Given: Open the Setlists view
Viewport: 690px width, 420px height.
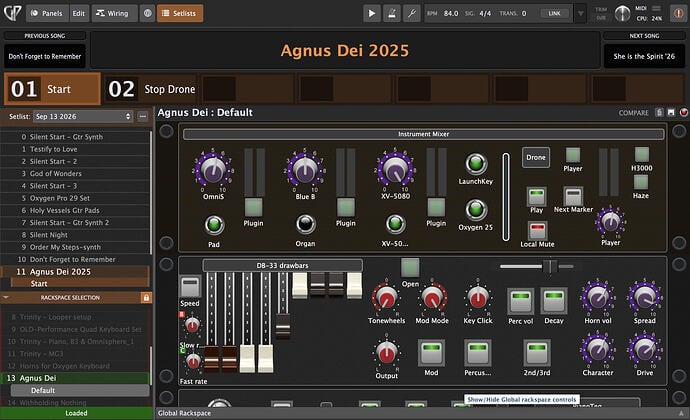Looking at the screenshot, I should 180,13.
